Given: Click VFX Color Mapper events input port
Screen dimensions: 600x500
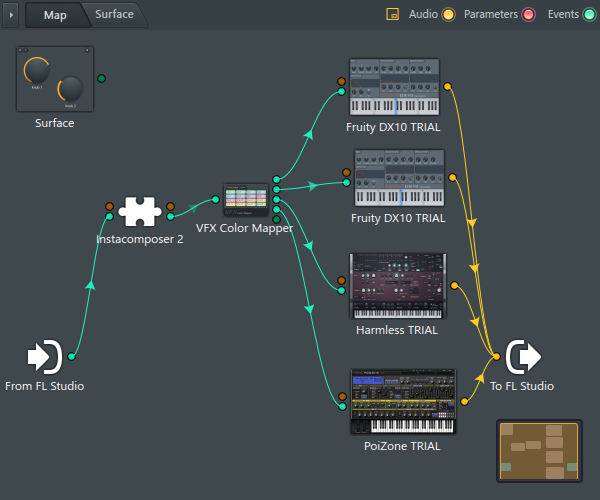Looking at the screenshot, I should [x=215, y=199].
